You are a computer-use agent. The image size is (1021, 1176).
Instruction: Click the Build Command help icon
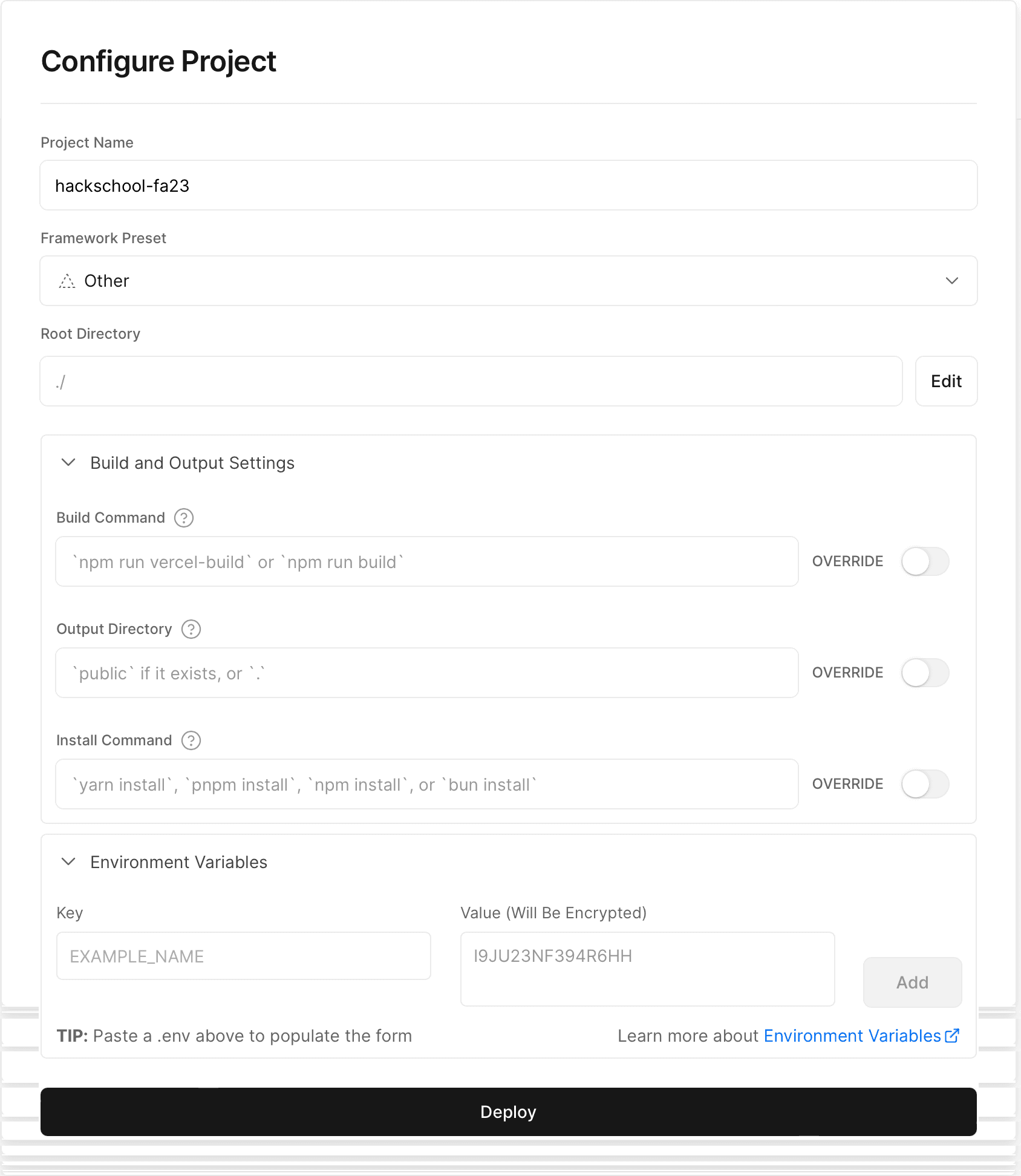point(184,518)
